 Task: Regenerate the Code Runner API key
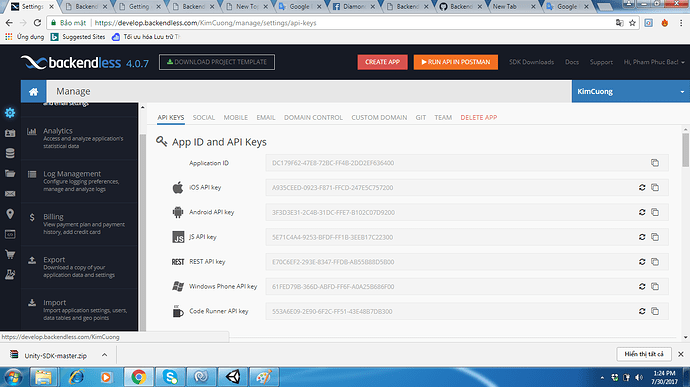pyautogui.click(x=642, y=311)
